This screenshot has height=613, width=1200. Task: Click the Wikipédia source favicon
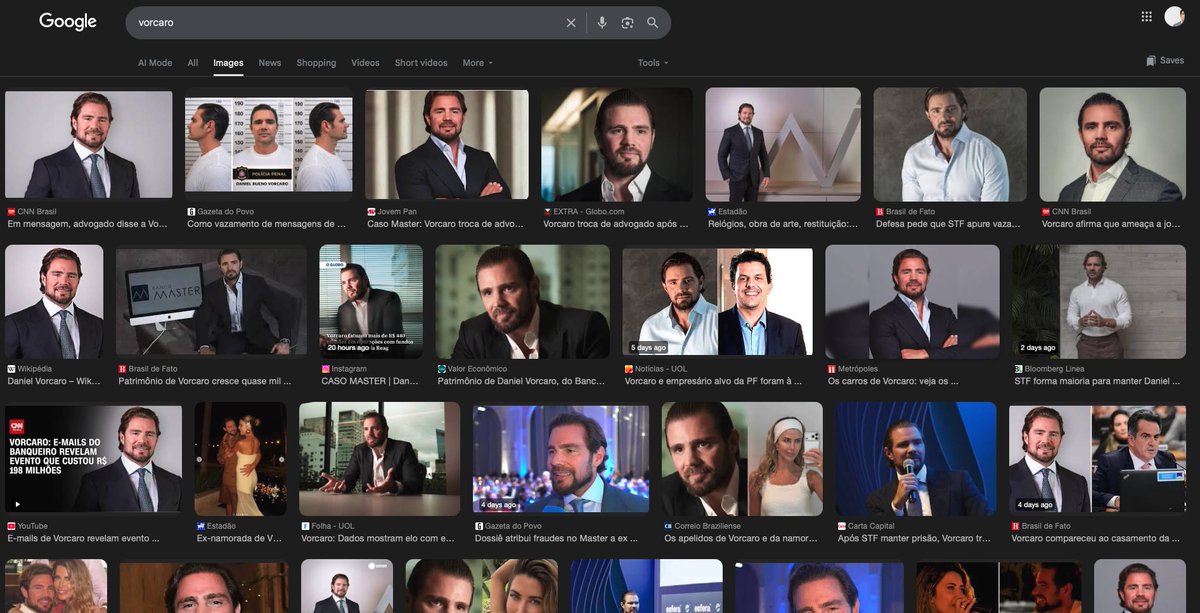[11, 369]
